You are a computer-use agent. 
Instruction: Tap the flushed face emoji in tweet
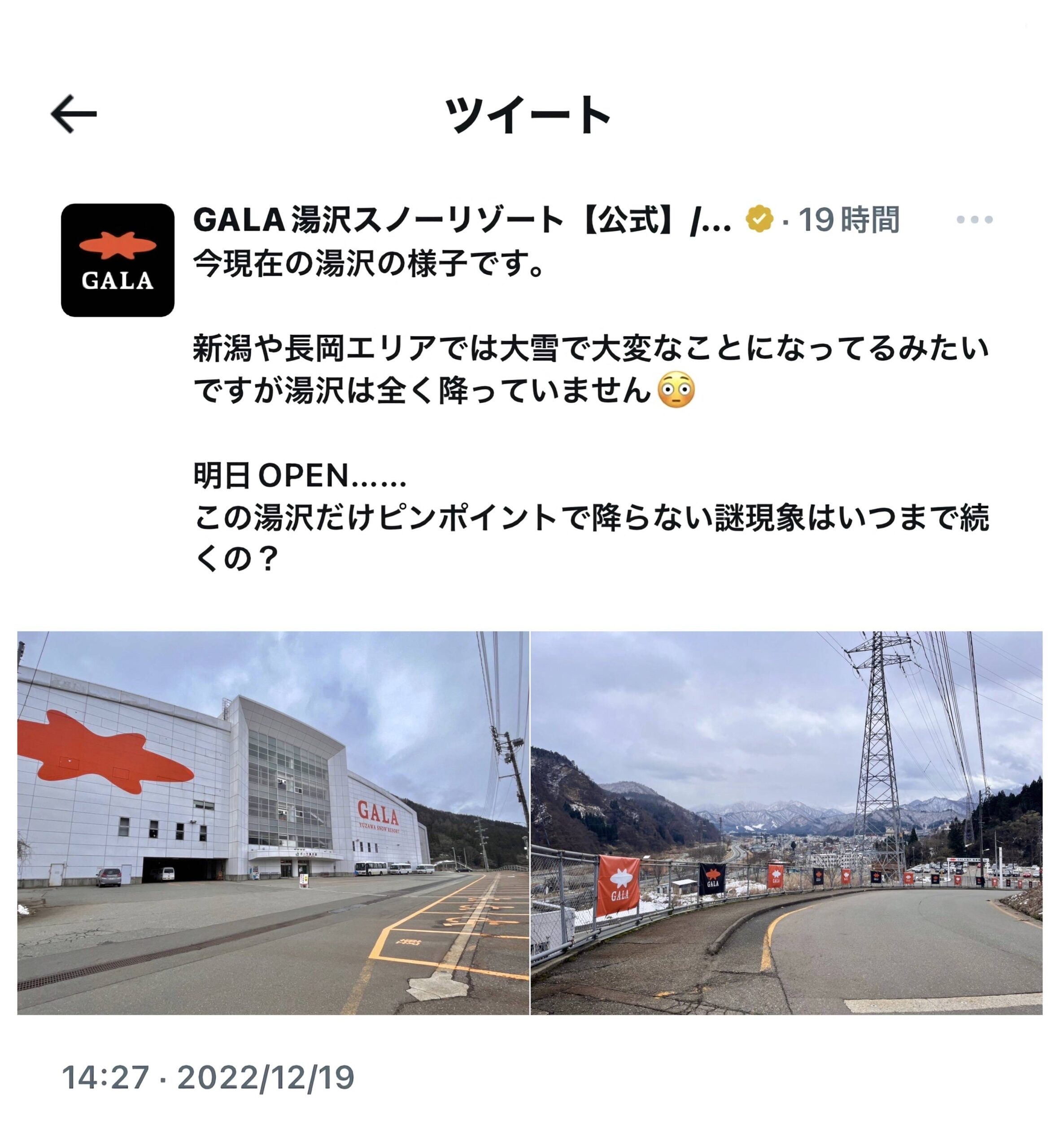pyautogui.click(x=676, y=391)
